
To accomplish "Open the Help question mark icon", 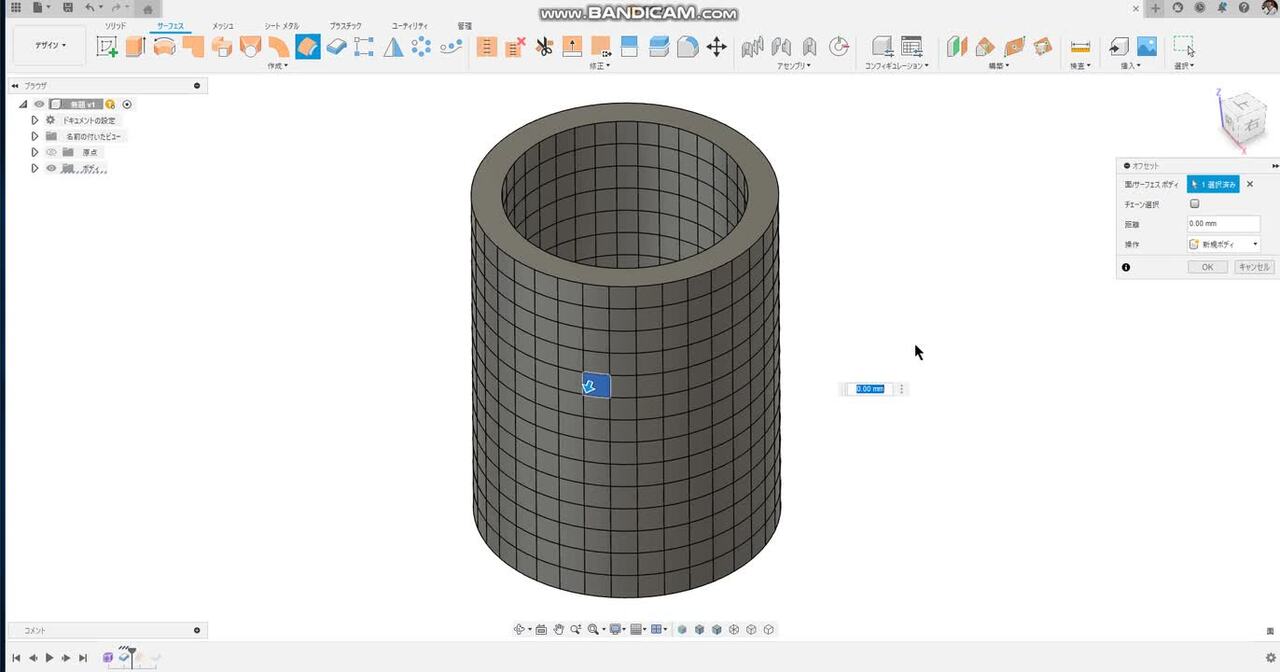I will click(1245, 7).
